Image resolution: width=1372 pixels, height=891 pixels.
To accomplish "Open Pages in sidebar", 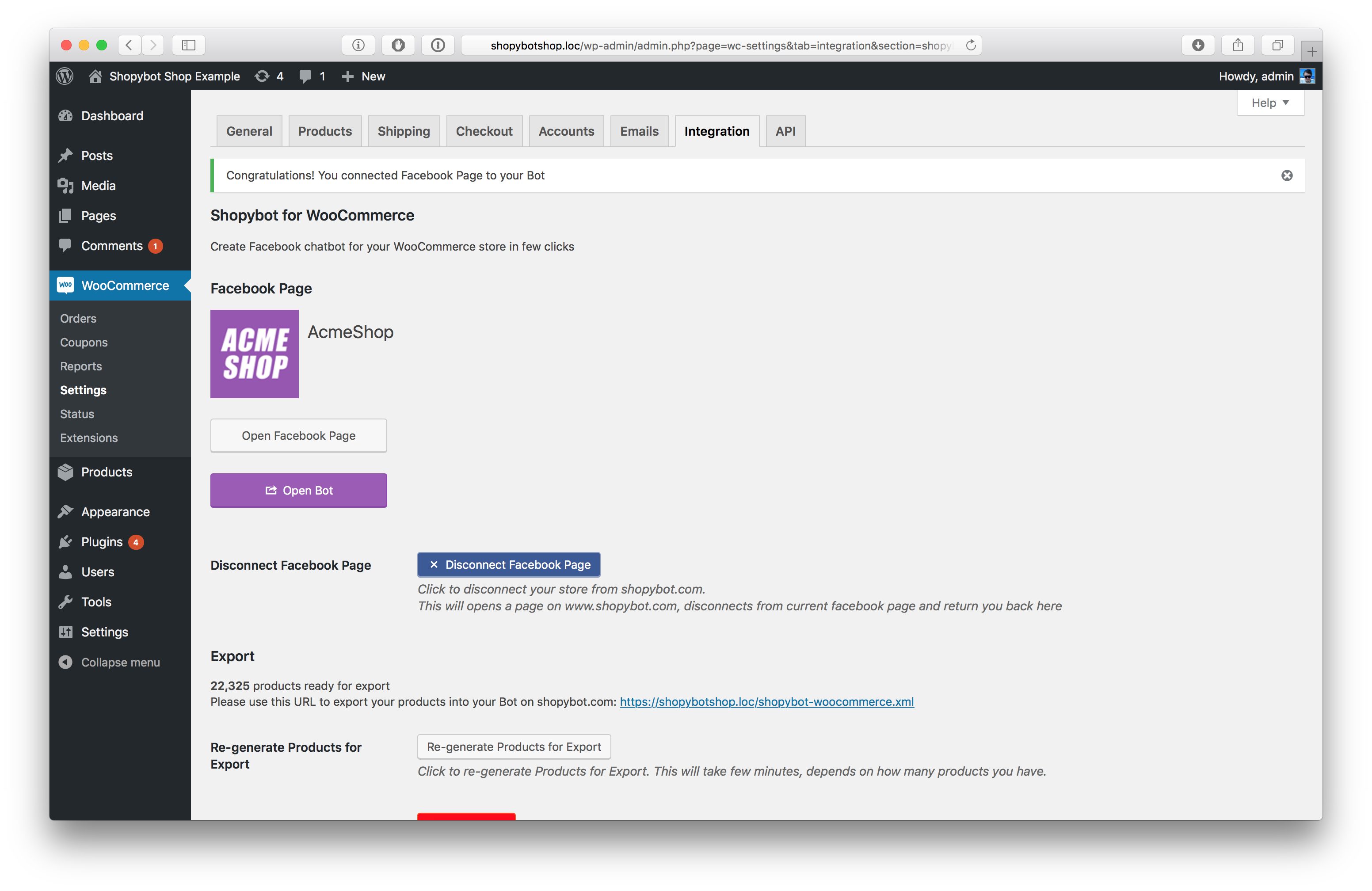I will tap(120, 216).
